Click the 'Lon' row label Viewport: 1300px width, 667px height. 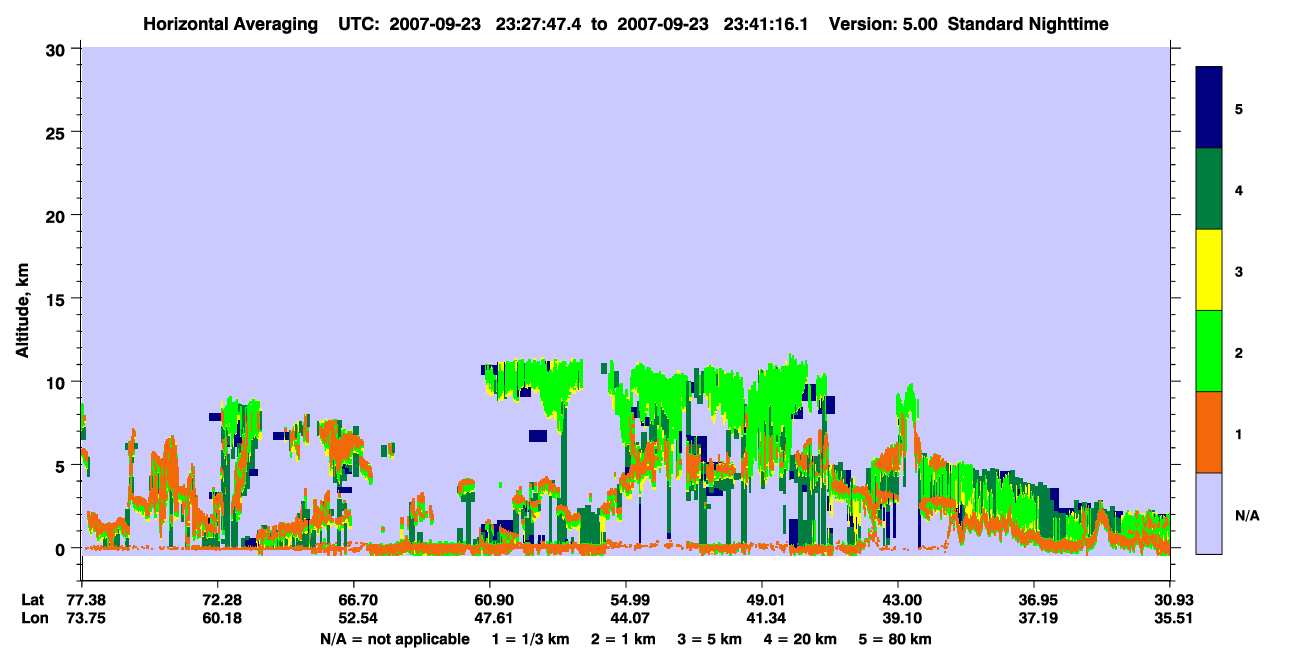(34, 617)
